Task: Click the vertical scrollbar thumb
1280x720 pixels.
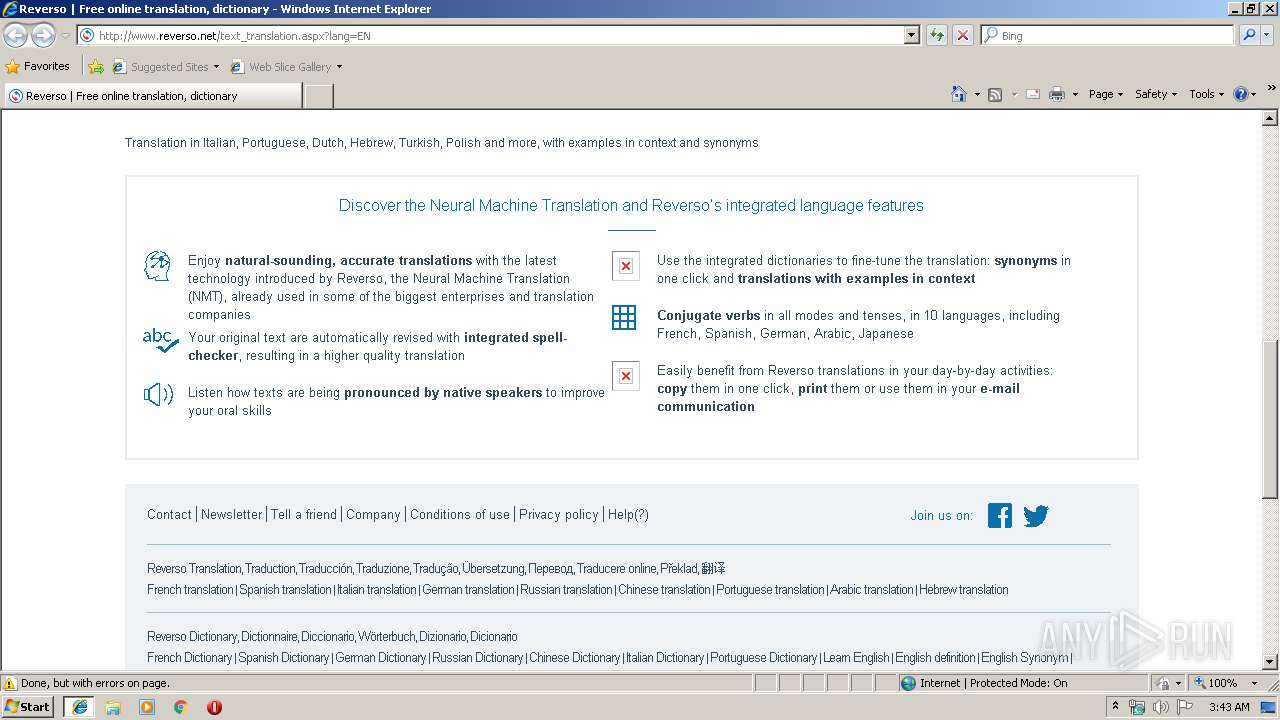Action: pos(1270,420)
